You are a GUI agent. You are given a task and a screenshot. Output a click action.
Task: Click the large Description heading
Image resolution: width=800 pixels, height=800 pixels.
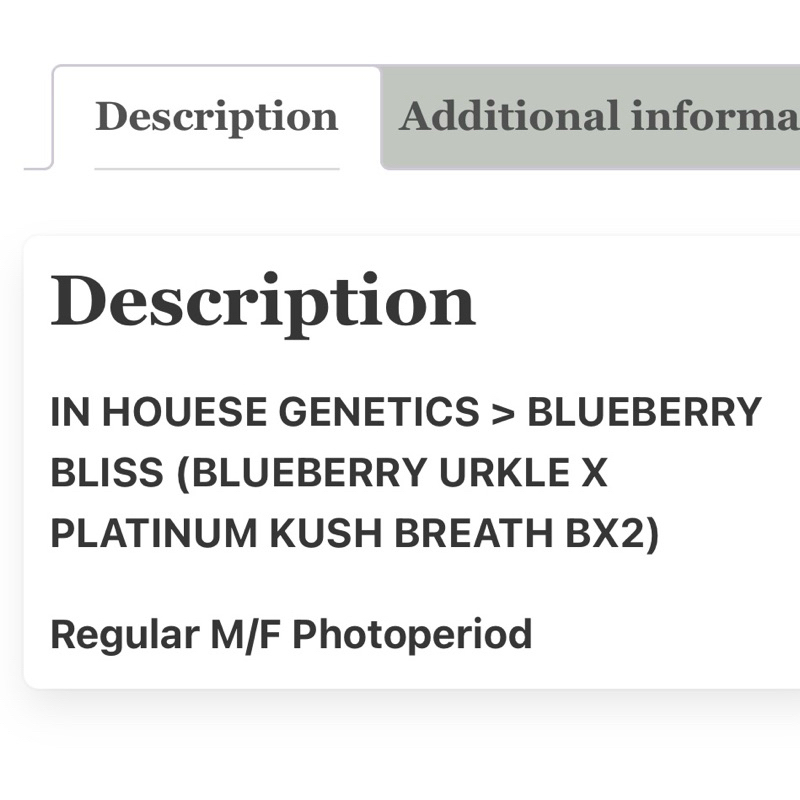(x=263, y=304)
